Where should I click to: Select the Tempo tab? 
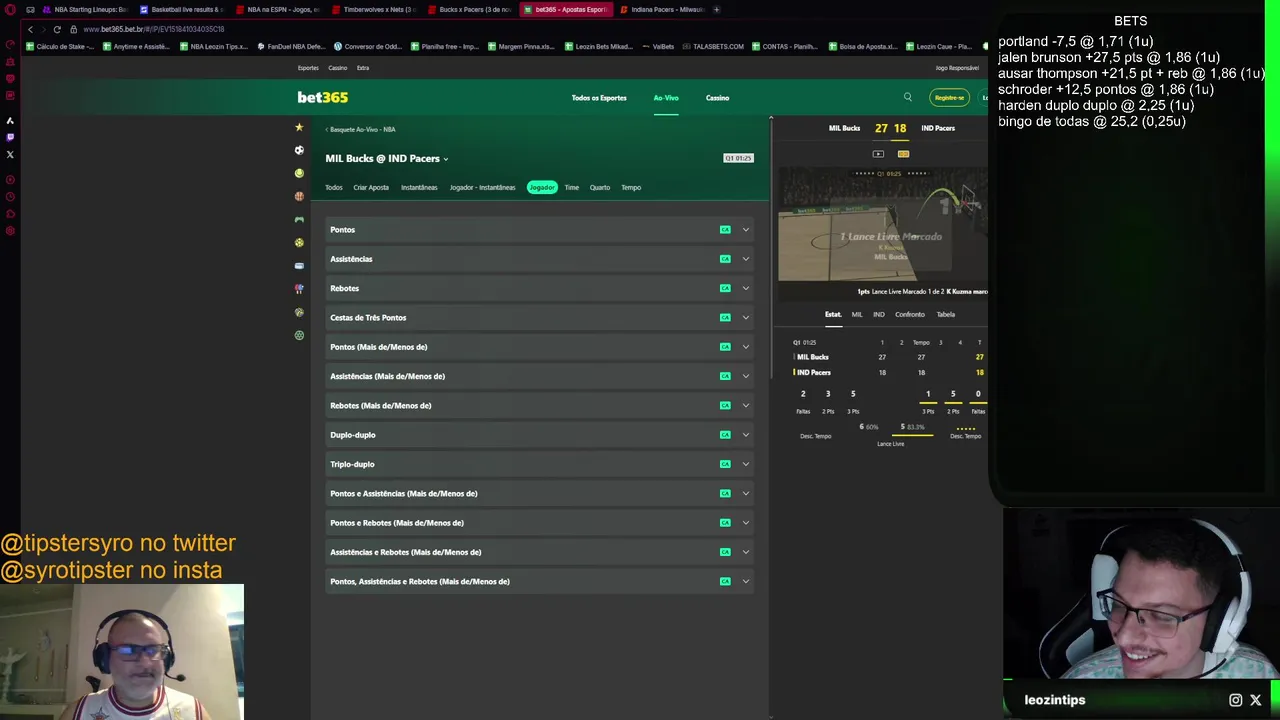click(631, 187)
